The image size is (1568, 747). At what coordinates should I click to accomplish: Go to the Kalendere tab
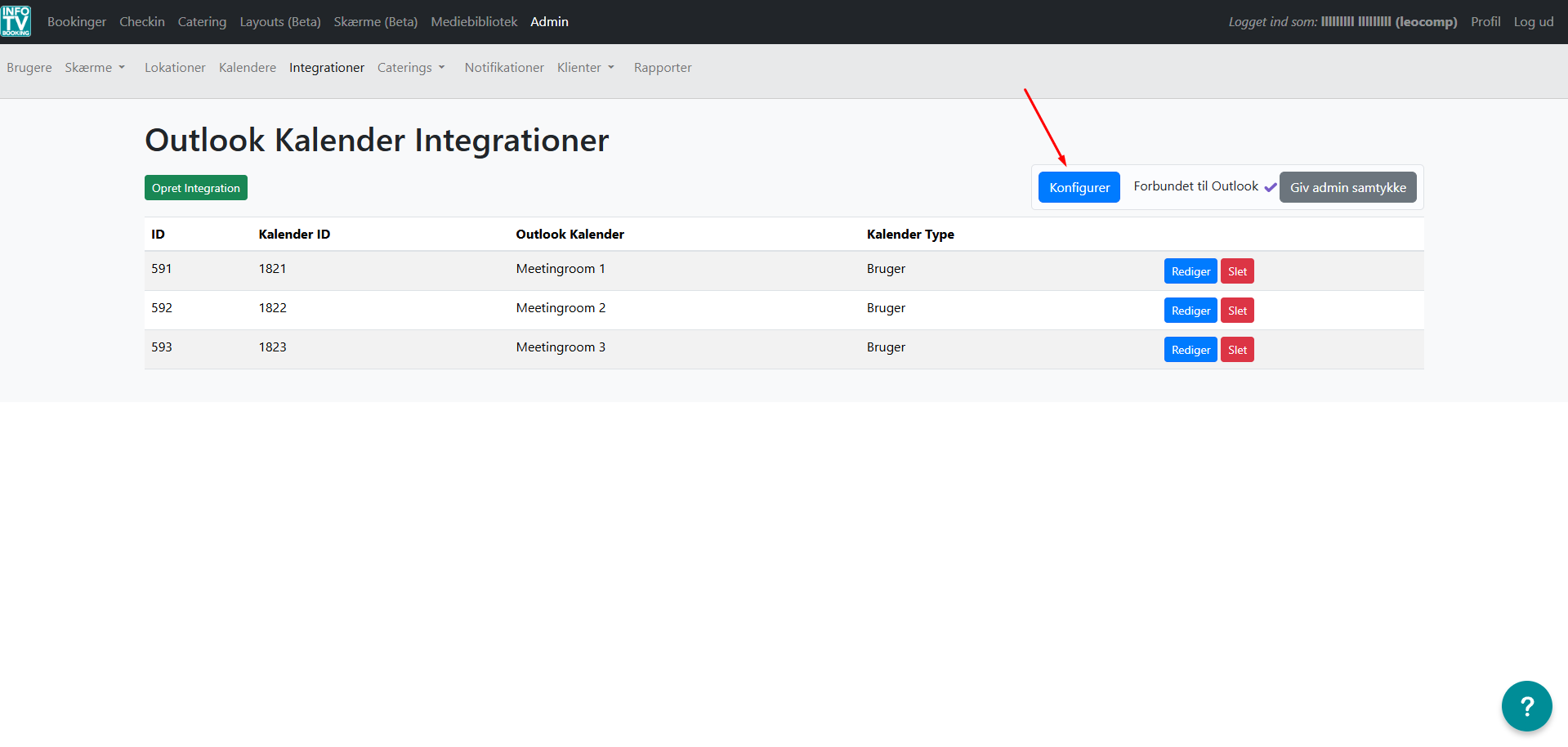[248, 68]
